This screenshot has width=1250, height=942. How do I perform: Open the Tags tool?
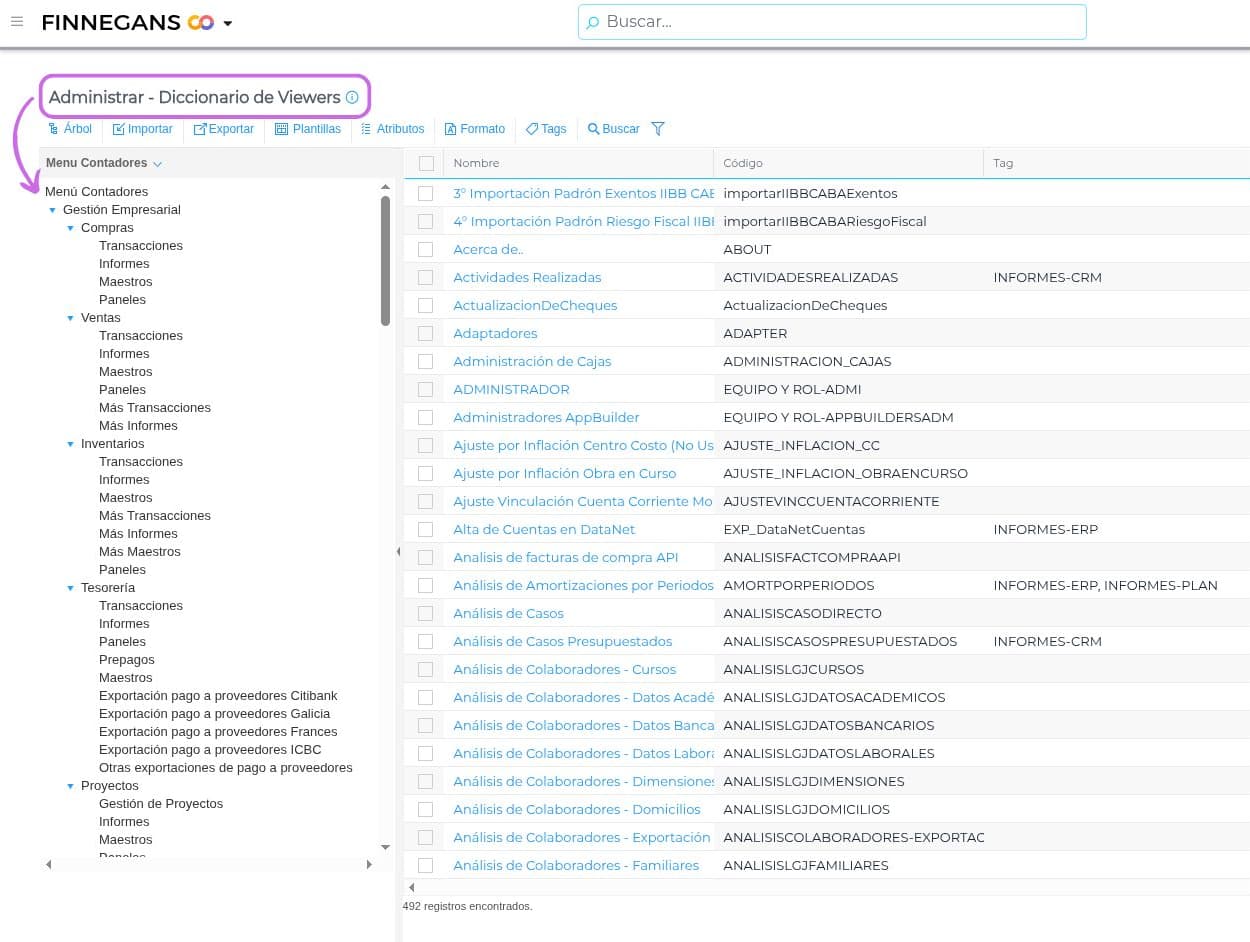546,129
